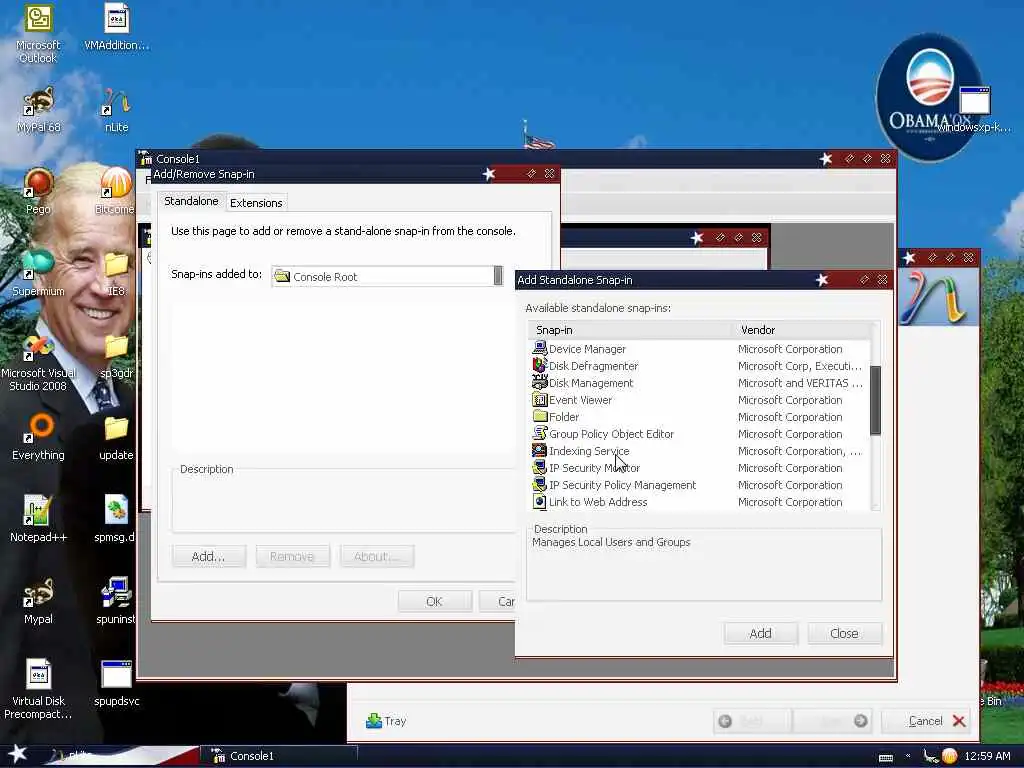Click the clock showing 12:59 AM

(x=987, y=756)
